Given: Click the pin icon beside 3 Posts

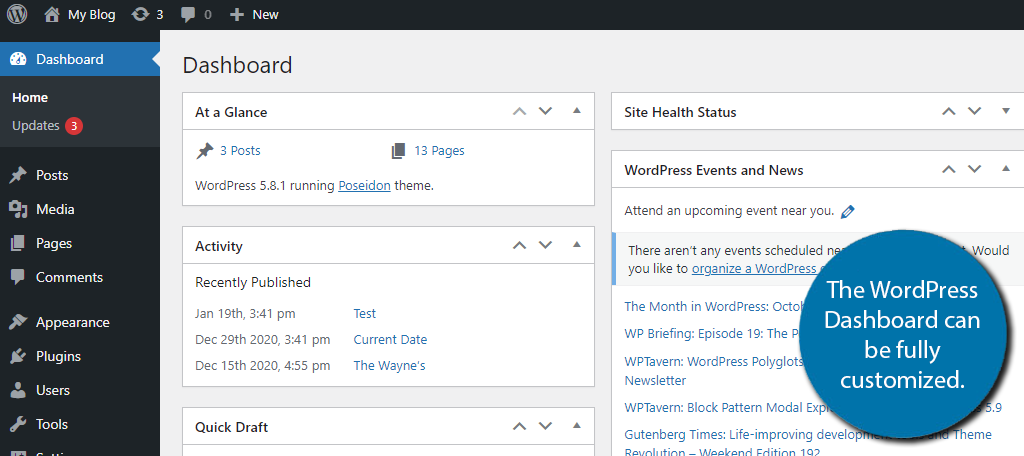Looking at the screenshot, I should point(204,151).
